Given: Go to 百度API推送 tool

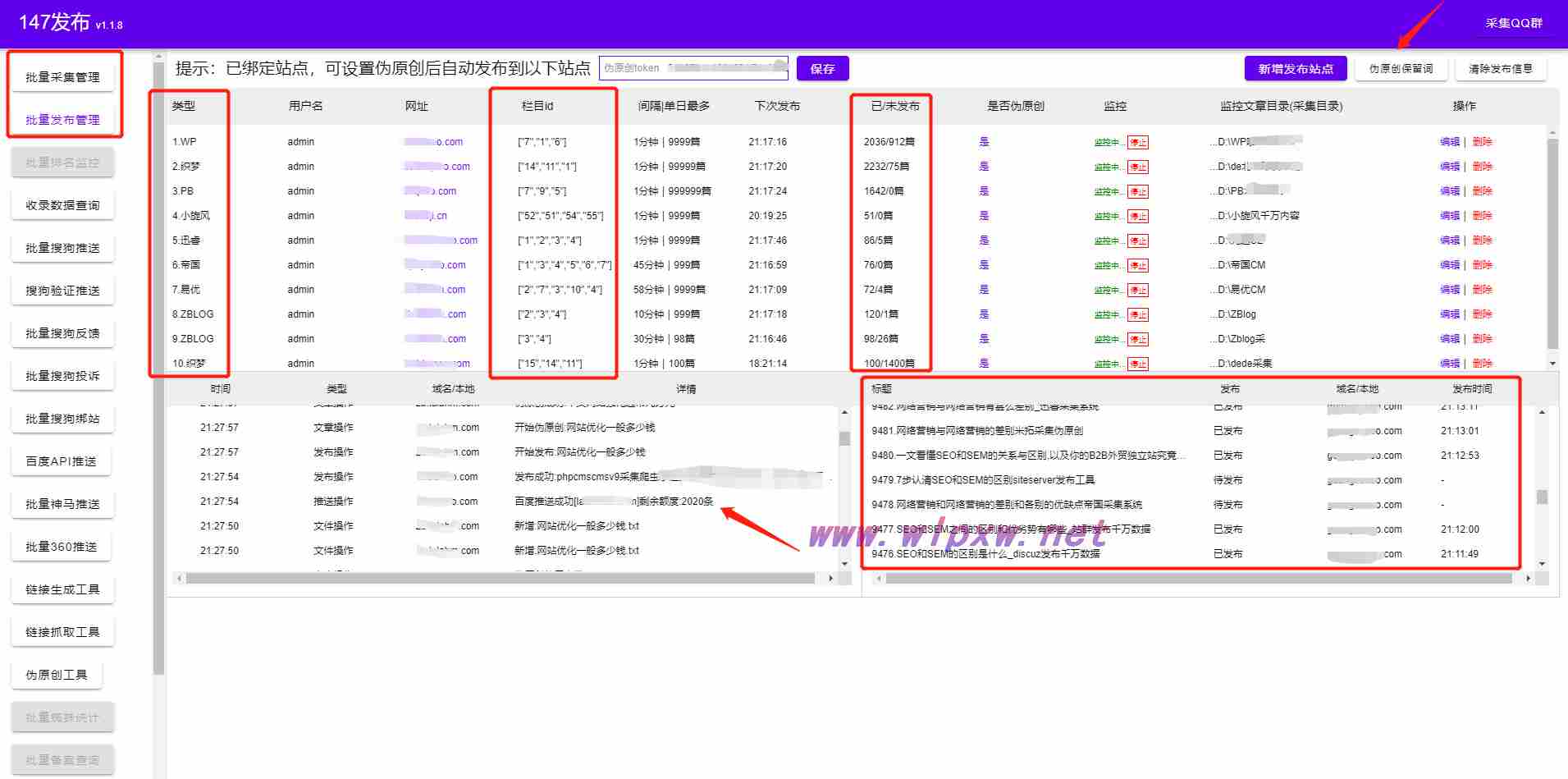Looking at the screenshot, I should click(61, 461).
